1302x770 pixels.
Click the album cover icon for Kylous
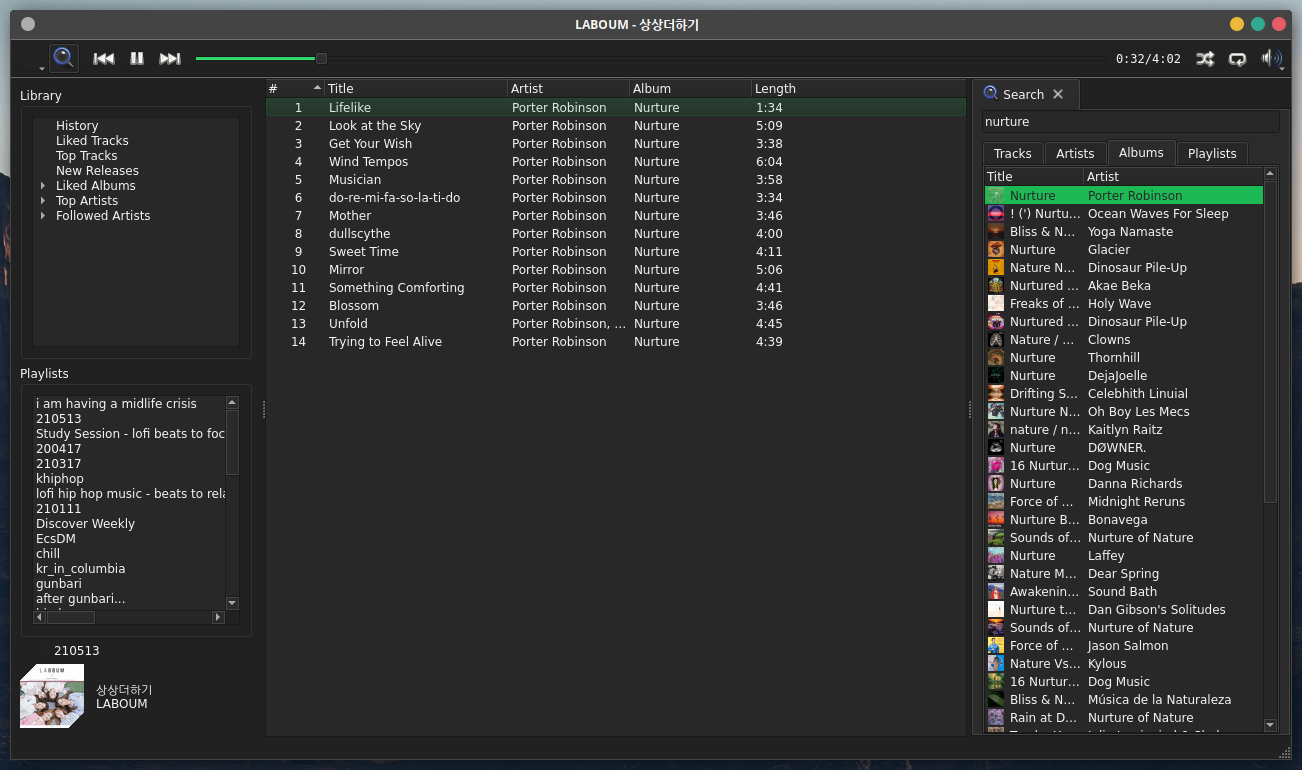tap(995, 664)
